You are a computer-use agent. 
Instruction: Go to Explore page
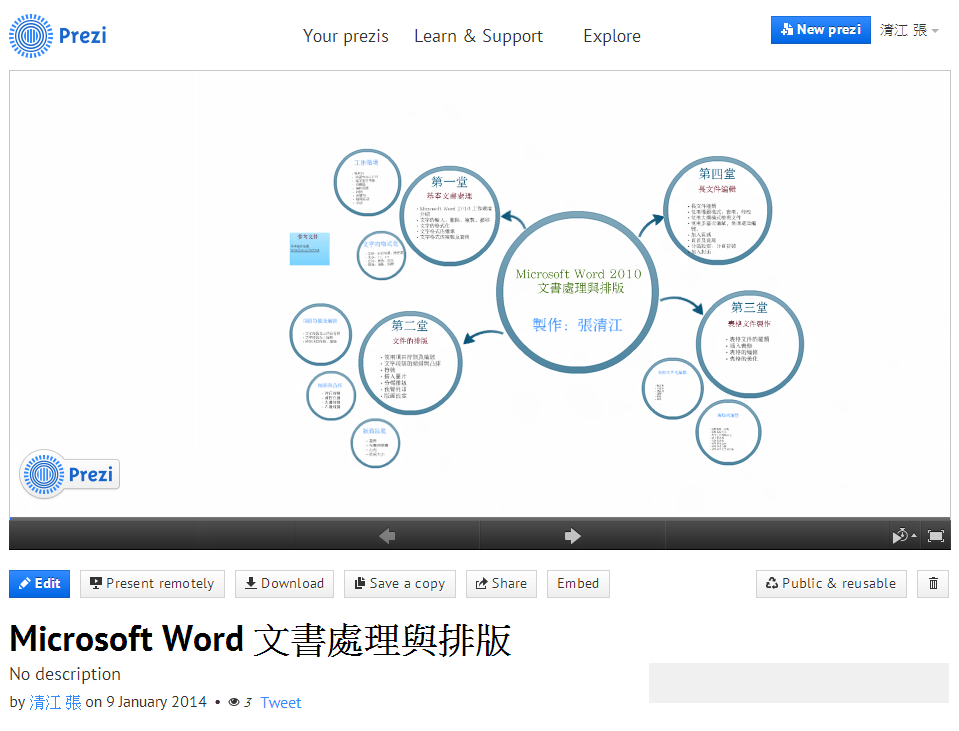[612, 36]
